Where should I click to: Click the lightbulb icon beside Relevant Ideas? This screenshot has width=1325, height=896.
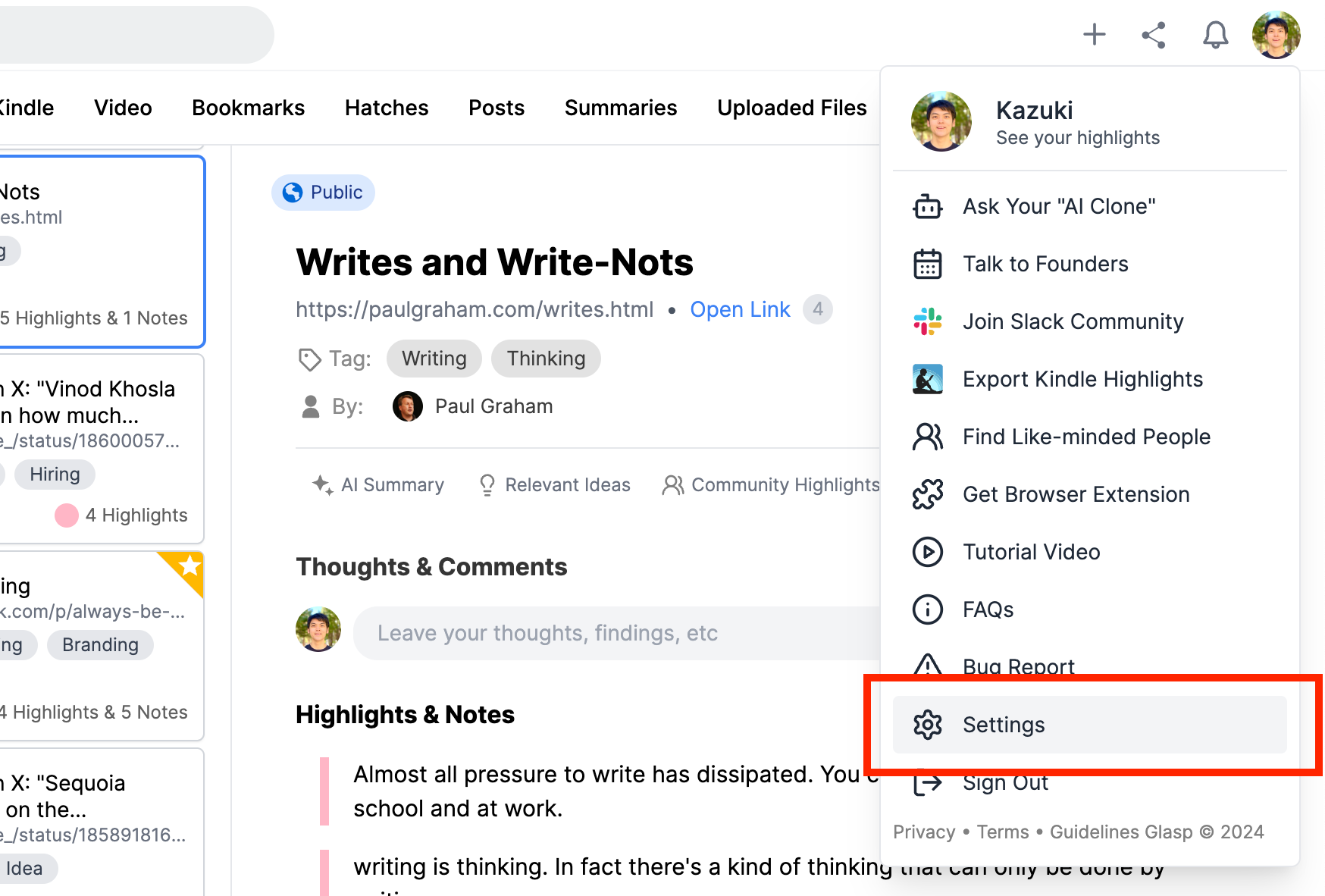[x=487, y=485]
